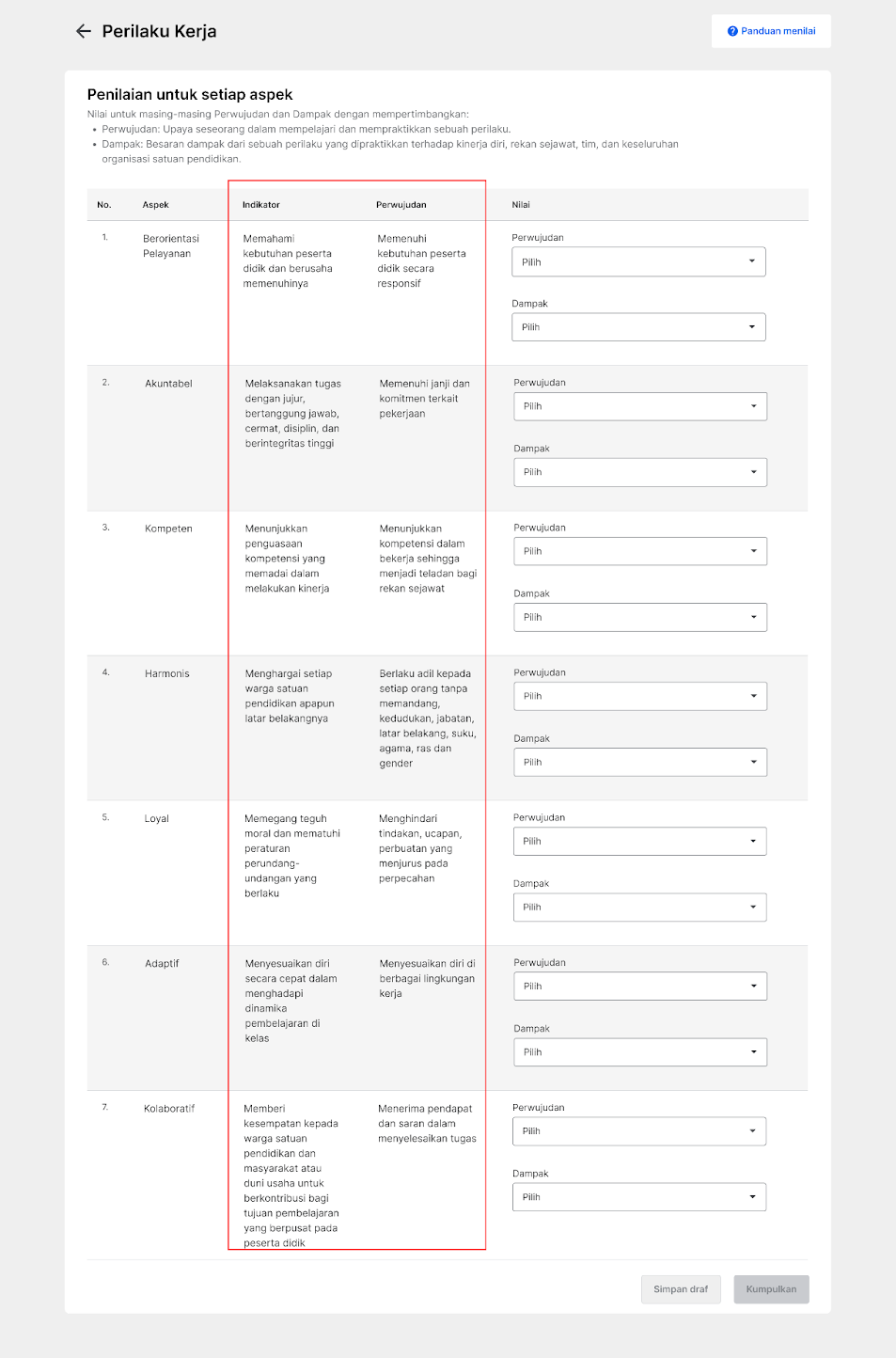Click the Kumpulkan submit button
The height and width of the screenshot is (1358, 896).
pyautogui.click(x=771, y=1289)
